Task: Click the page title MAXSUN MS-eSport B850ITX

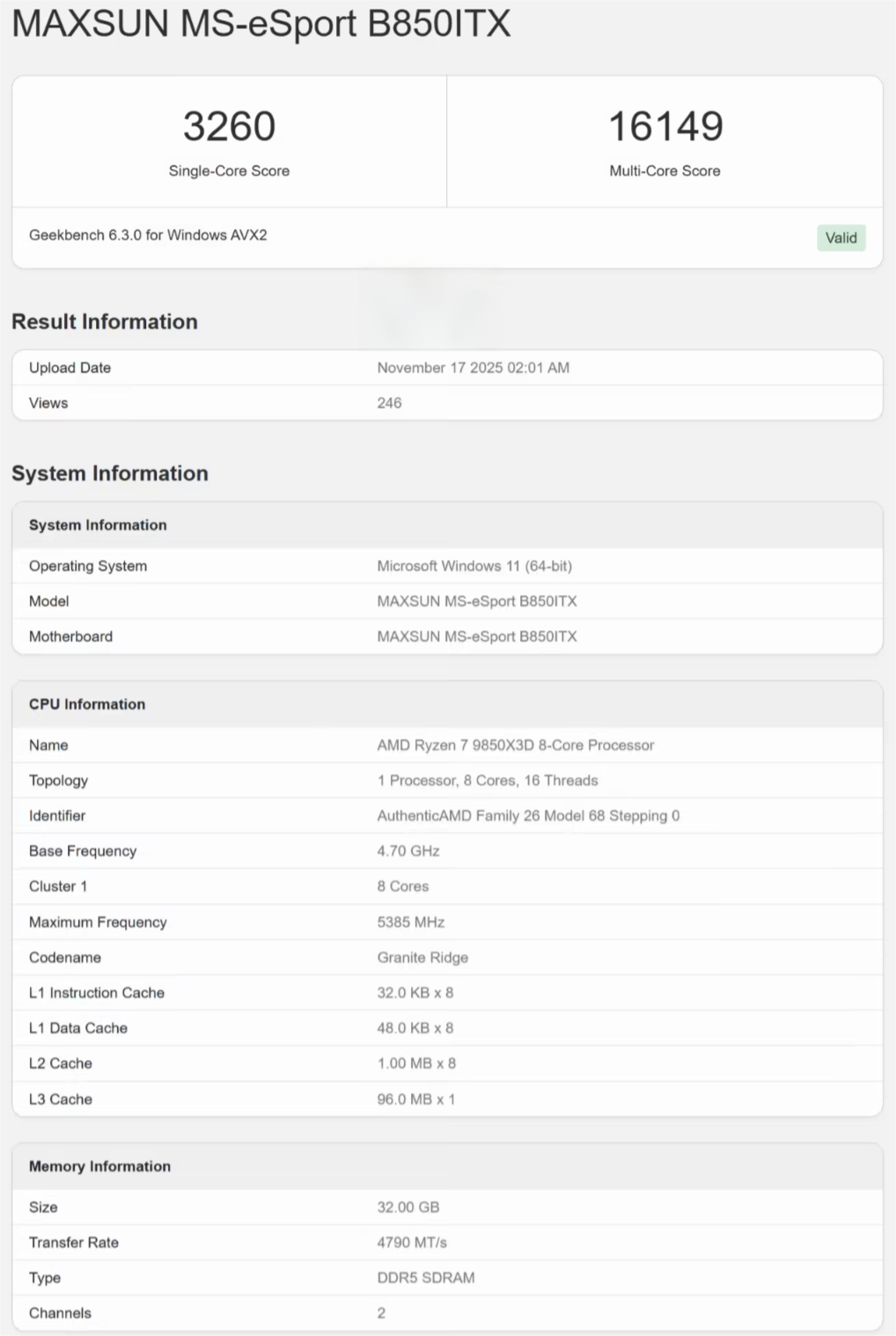Action: pos(261,24)
